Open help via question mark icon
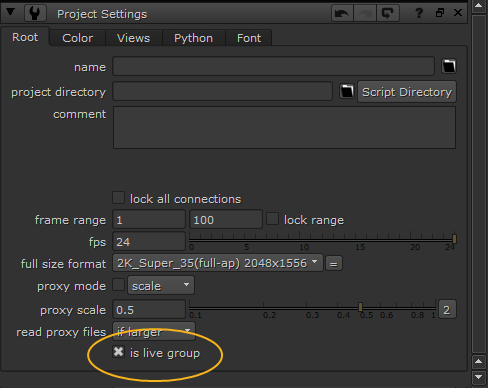The width and height of the screenshot is (488, 388). pos(419,13)
